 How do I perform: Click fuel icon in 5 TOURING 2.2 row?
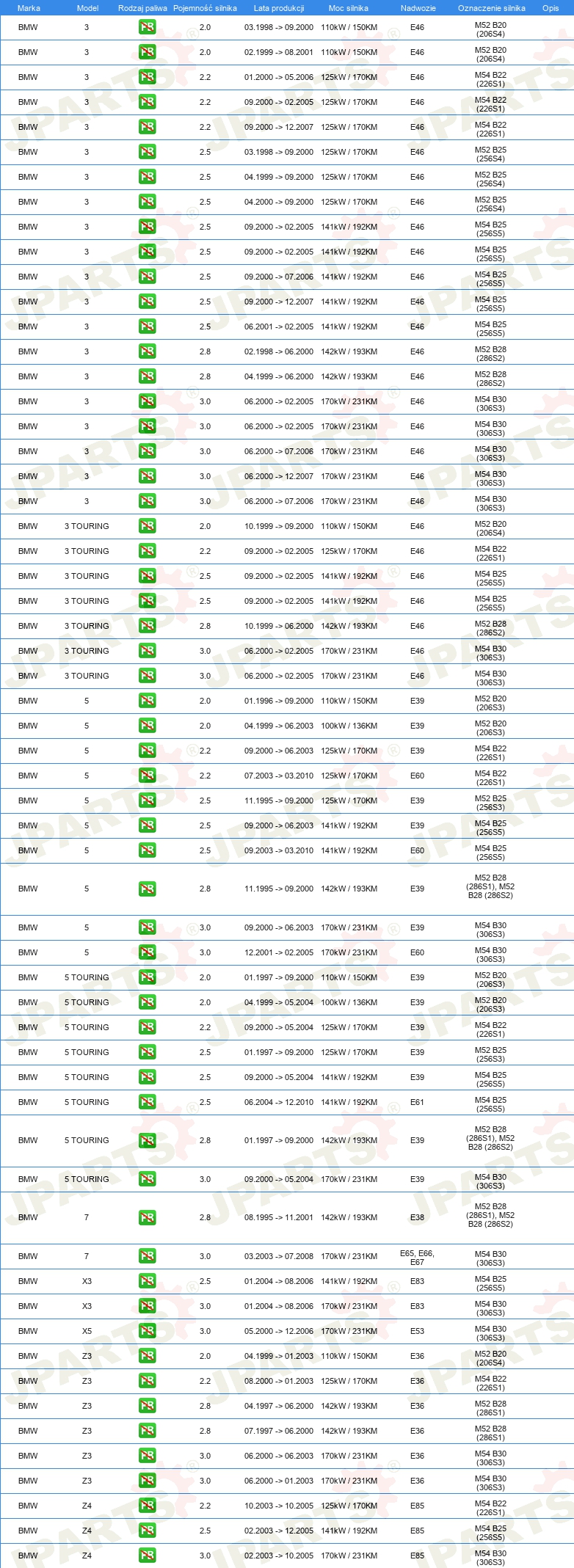coord(147,1027)
